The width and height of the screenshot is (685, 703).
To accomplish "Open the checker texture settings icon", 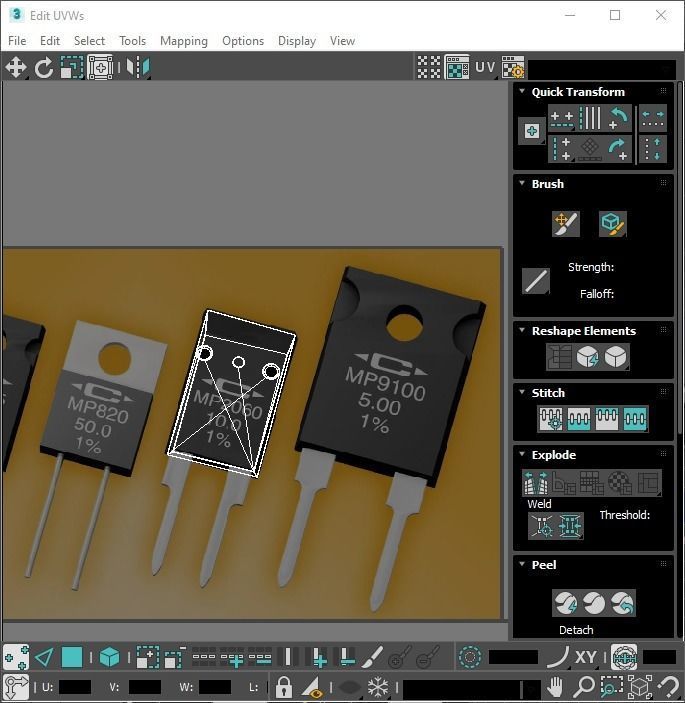I will [x=513, y=68].
